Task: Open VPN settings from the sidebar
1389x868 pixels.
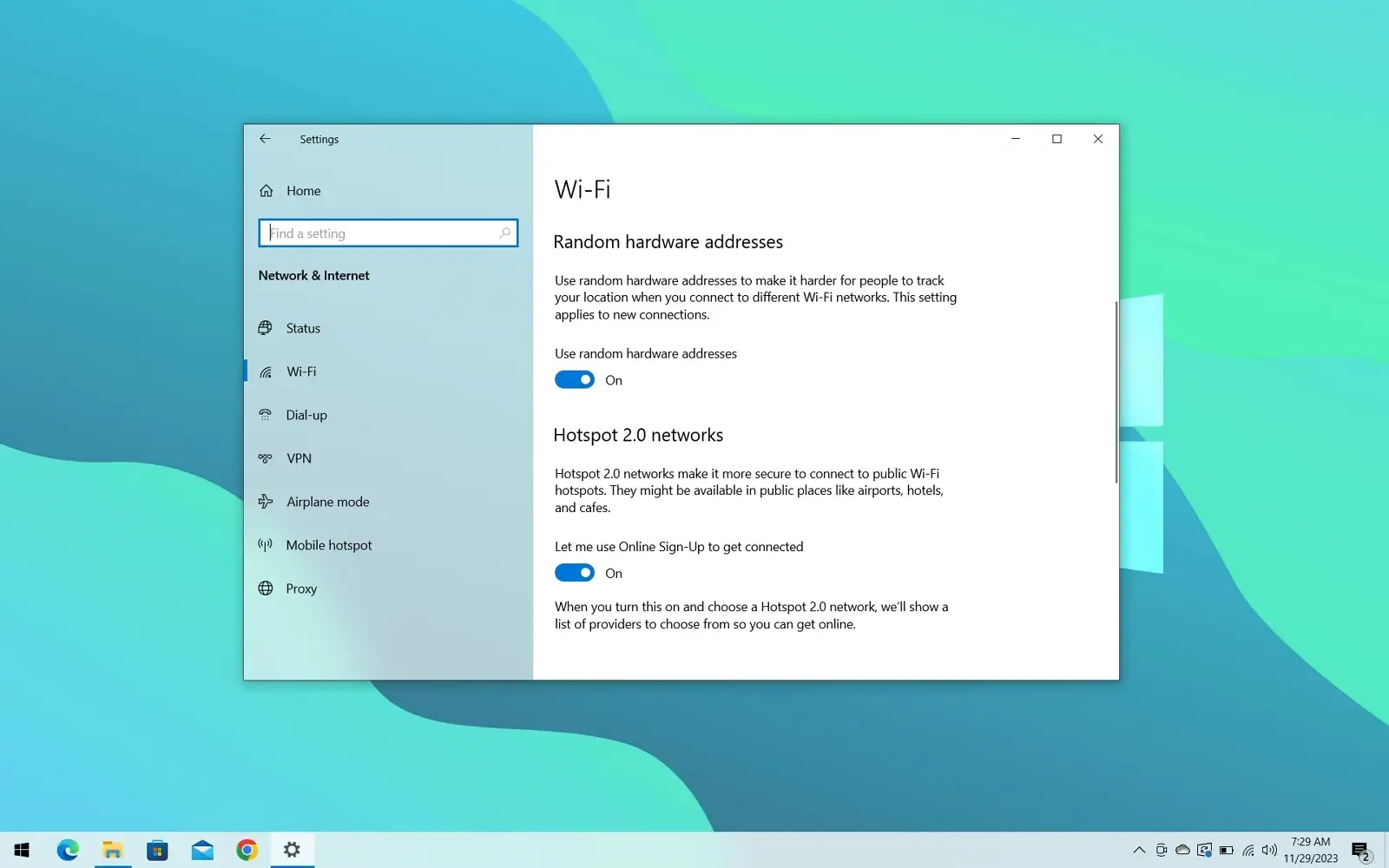Action: 299,457
